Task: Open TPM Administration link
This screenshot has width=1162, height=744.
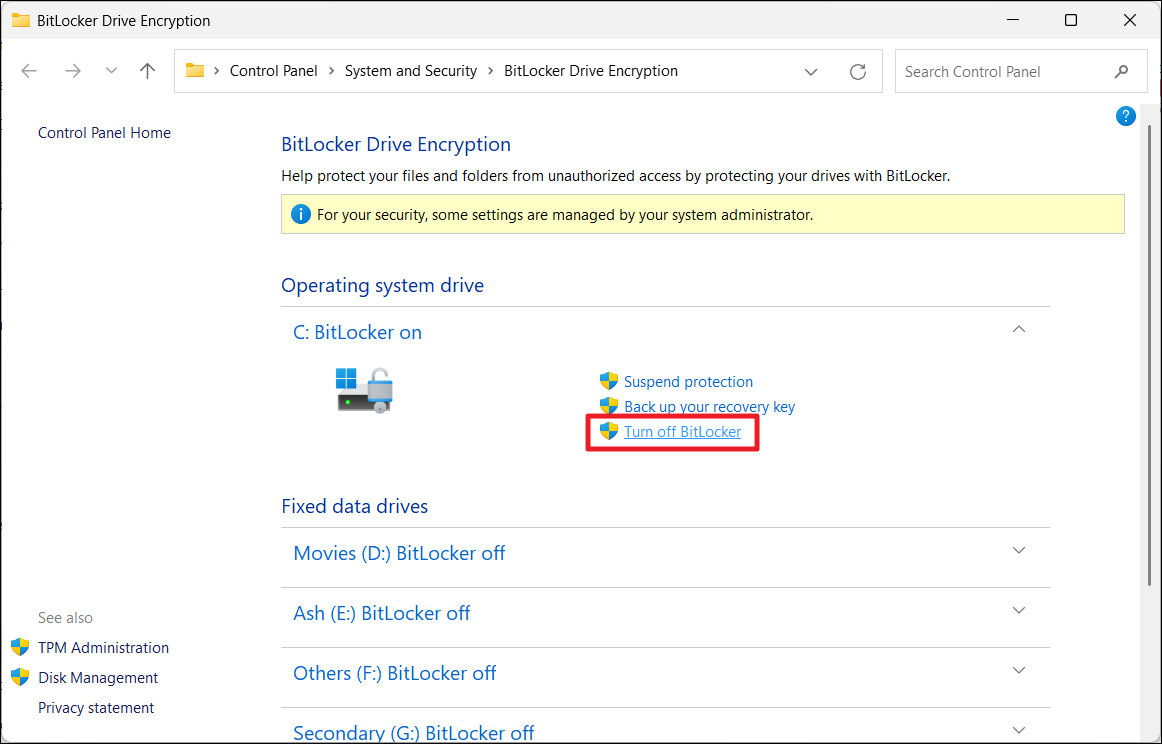Action: pos(103,648)
